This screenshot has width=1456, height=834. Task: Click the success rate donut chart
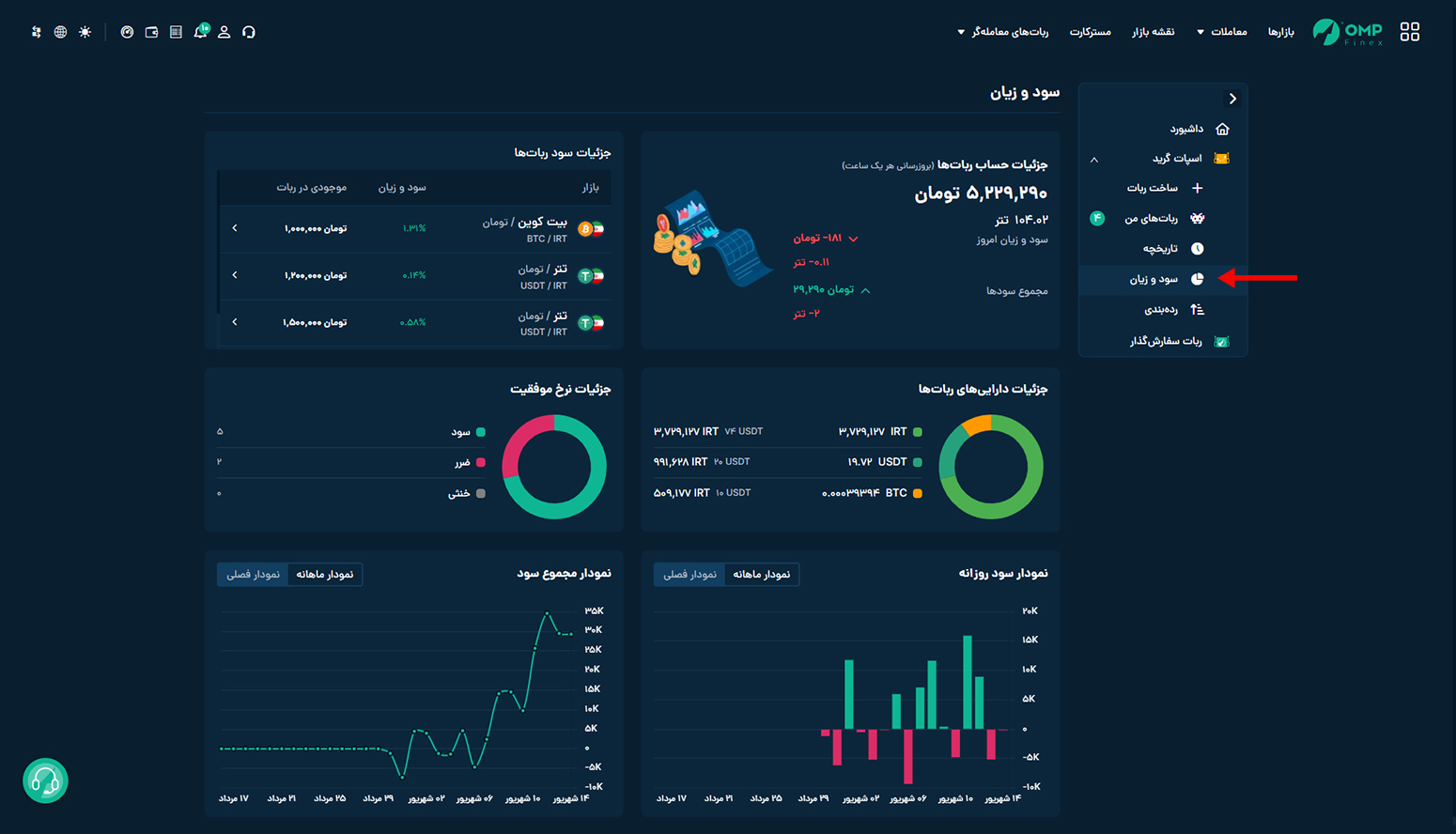(x=554, y=467)
